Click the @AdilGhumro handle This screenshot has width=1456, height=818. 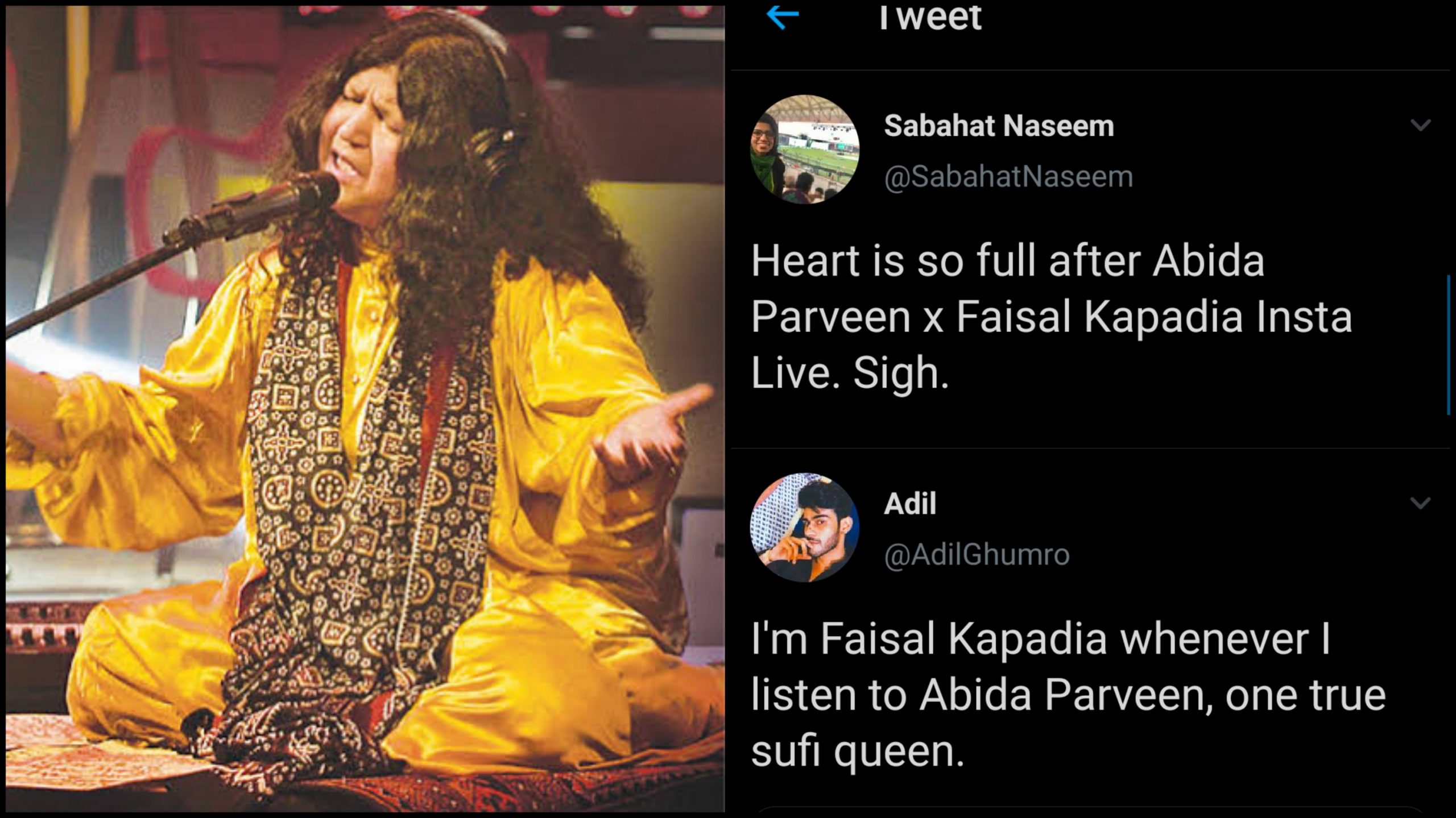coord(977,554)
